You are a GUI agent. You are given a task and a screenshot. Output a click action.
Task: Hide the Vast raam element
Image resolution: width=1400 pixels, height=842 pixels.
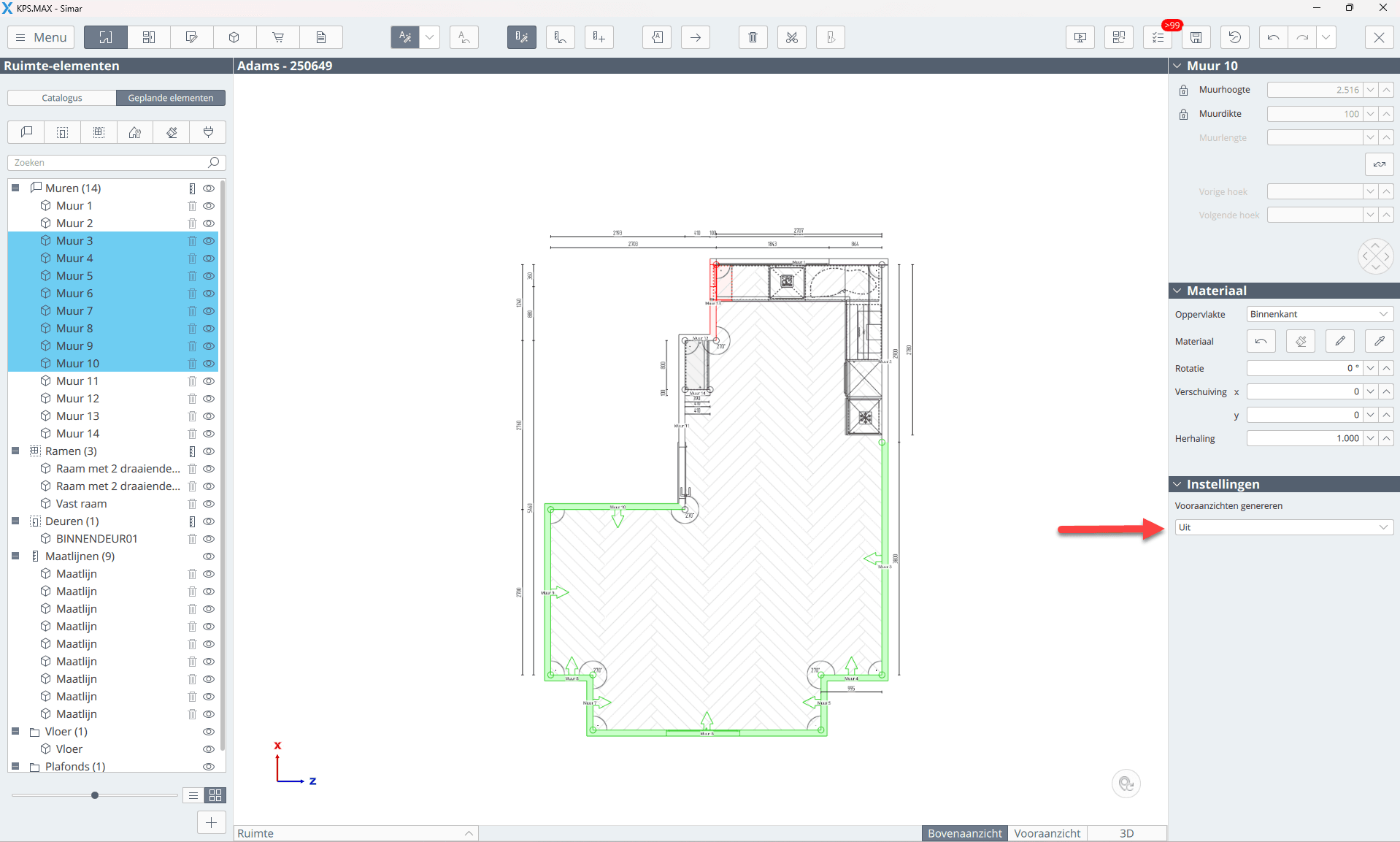pos(209,504)
